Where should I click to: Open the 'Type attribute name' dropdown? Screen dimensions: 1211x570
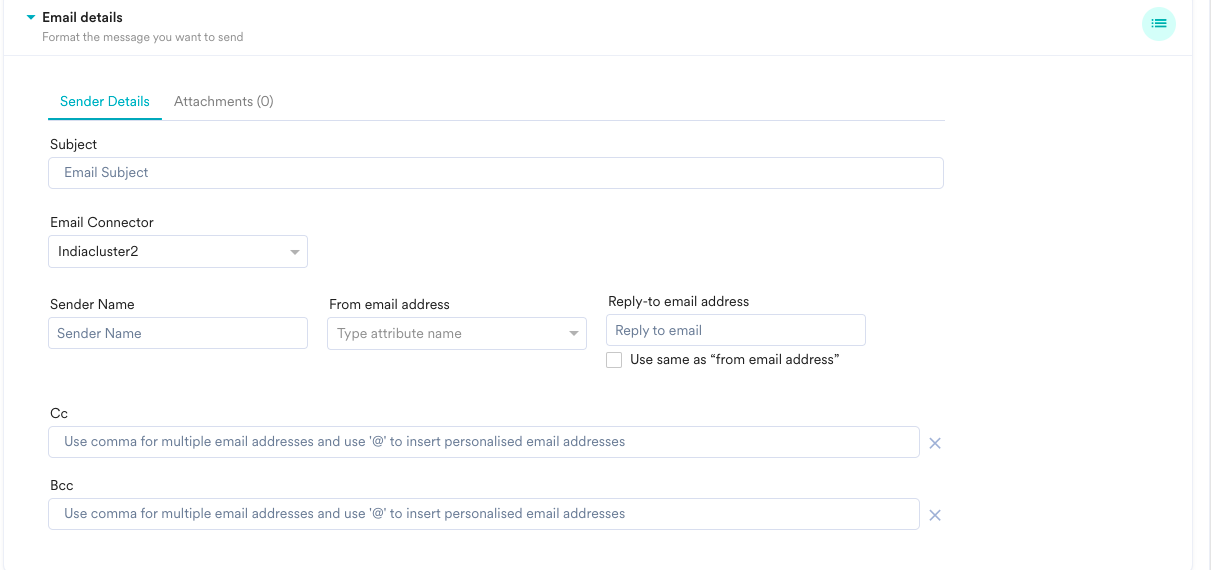pos(445,334)
